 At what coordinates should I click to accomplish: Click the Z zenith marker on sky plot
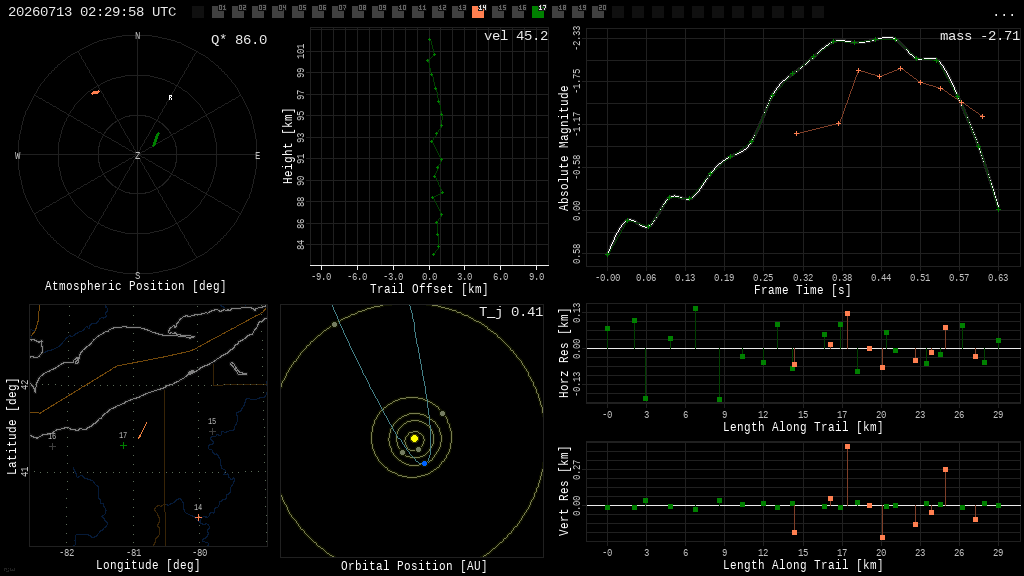pos(137,155)
